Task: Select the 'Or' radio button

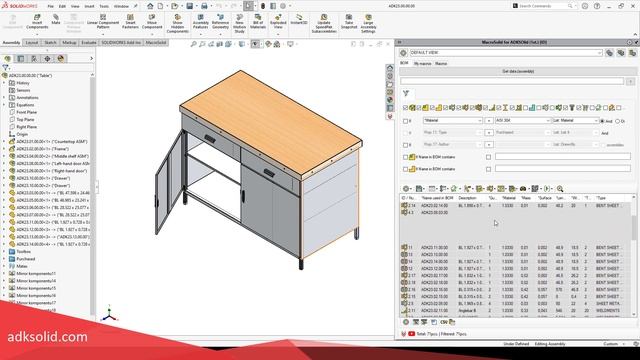Action: point(618,121)
